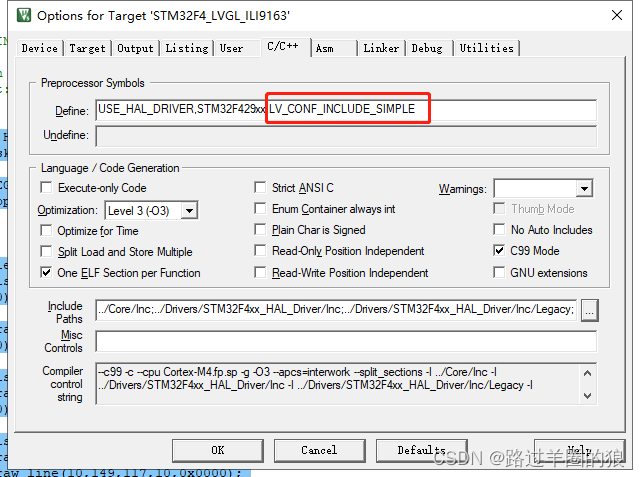This screenshot has height=477, width=640.
Task: Select the C/C++ tab
Action: [284, 47]
